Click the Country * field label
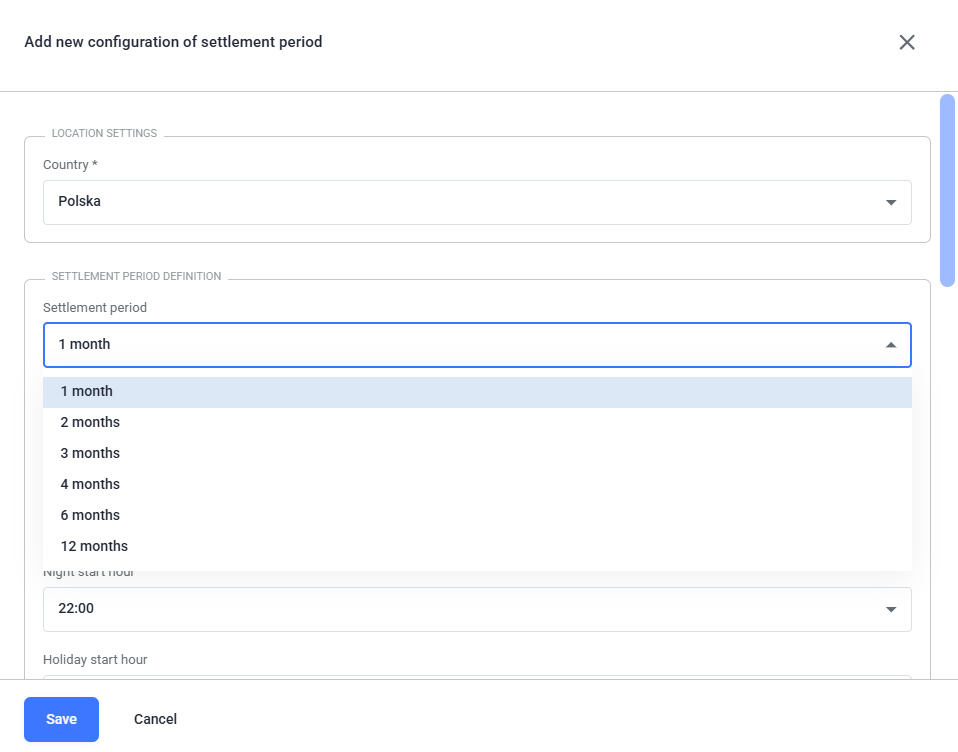Viewport: 958px width, 752px height. [x=70, y=165]
